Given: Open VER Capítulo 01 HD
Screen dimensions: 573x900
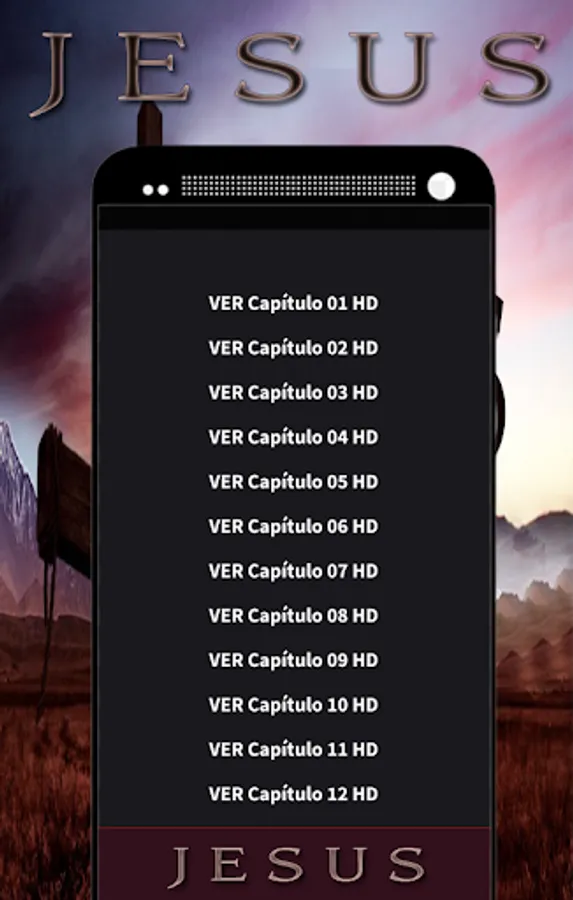Looking at the screenshot, I should tap(293, 304).
